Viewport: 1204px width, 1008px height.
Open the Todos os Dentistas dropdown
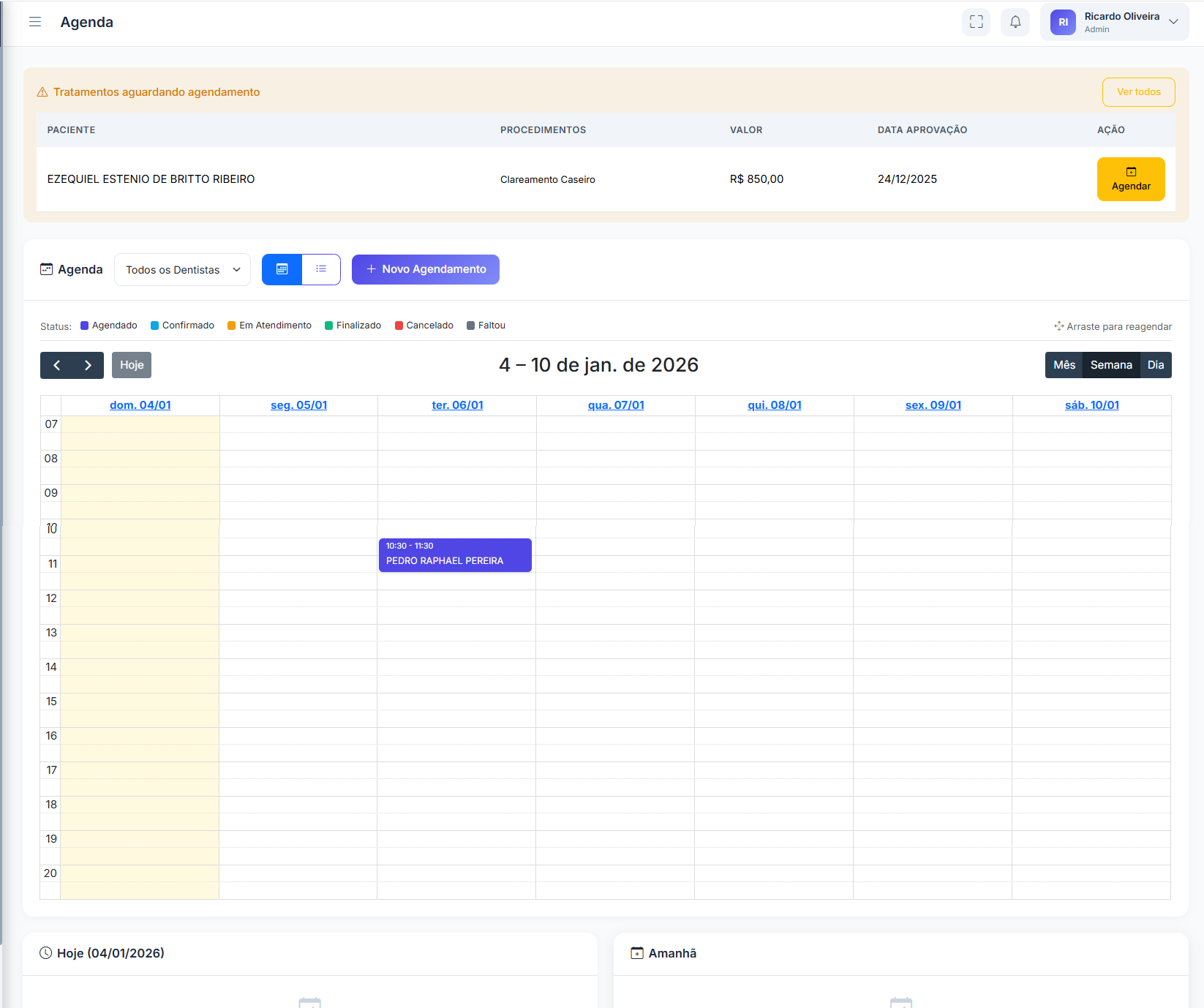182,269
